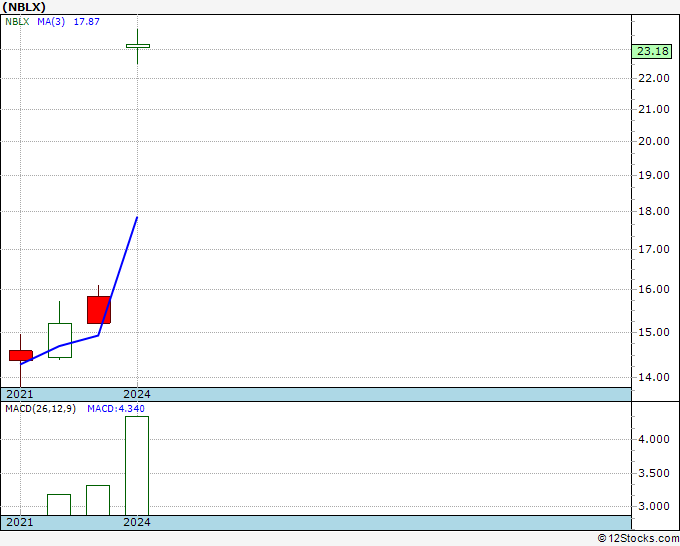The width and height of the screenshot is (680, 546).
Task: Click the 2024 green candlestick body
Action: pyautogui.click(x=138, y=46)
